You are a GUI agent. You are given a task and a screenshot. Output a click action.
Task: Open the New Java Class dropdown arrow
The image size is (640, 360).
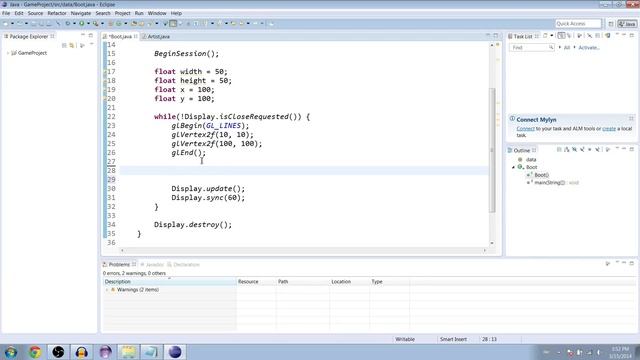[126, 24]
